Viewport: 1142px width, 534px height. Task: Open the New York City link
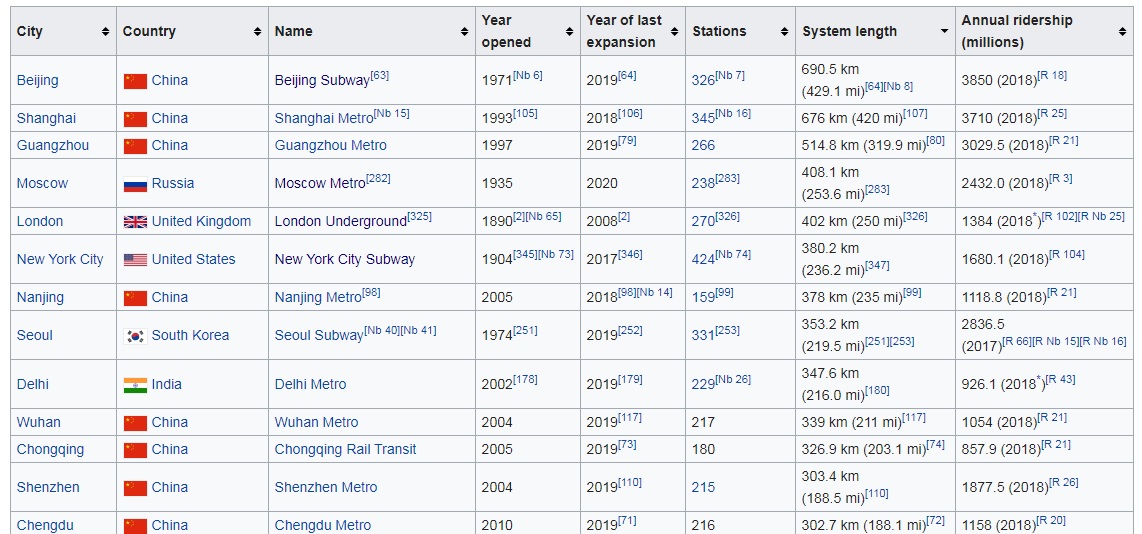point(60,259)
